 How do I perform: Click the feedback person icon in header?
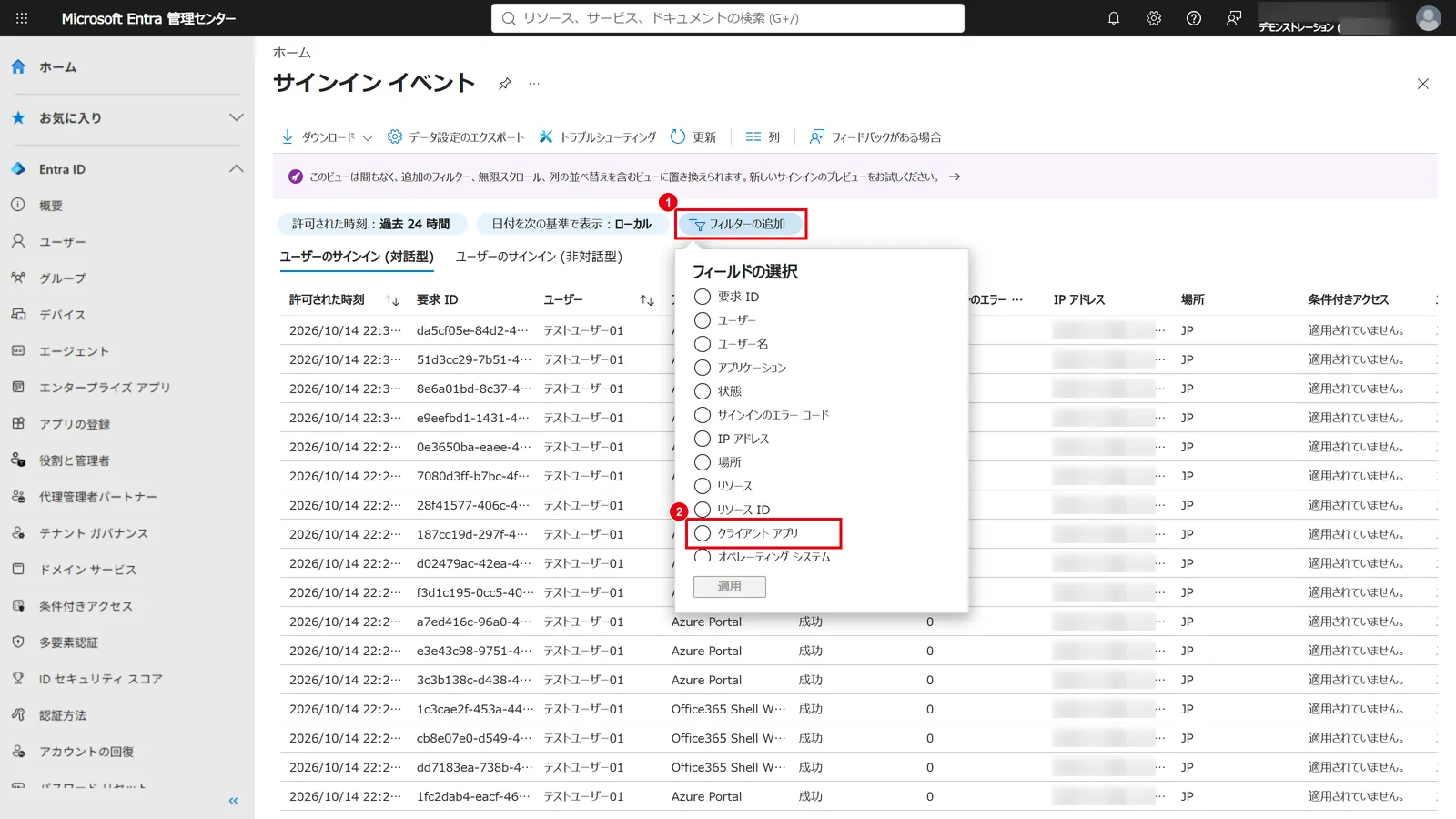pos(1234,18)
